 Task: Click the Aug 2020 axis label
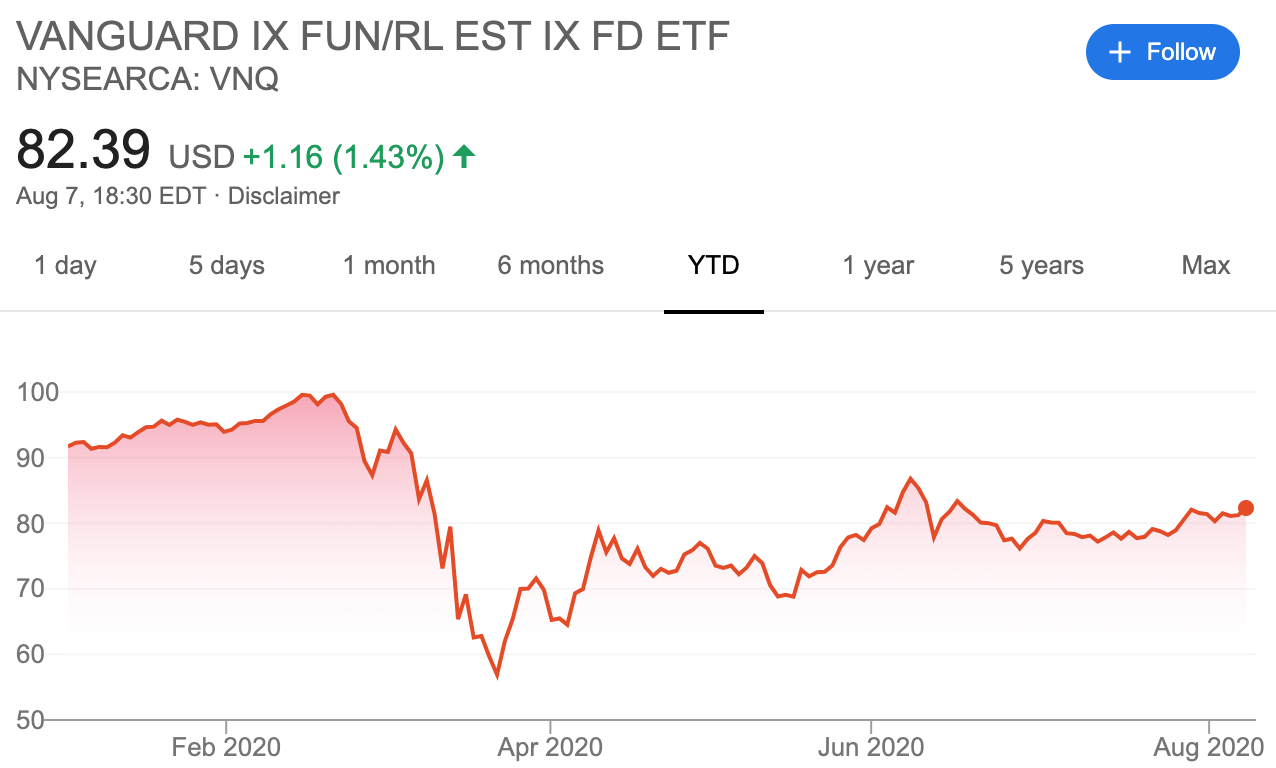coord(1209,747)
